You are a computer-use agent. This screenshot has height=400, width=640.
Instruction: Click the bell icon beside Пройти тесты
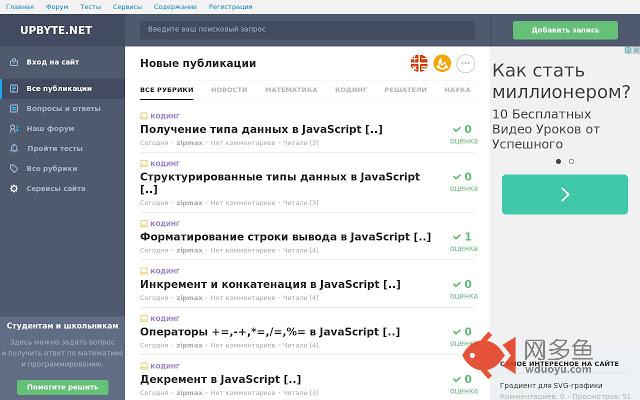click(14, 148)
